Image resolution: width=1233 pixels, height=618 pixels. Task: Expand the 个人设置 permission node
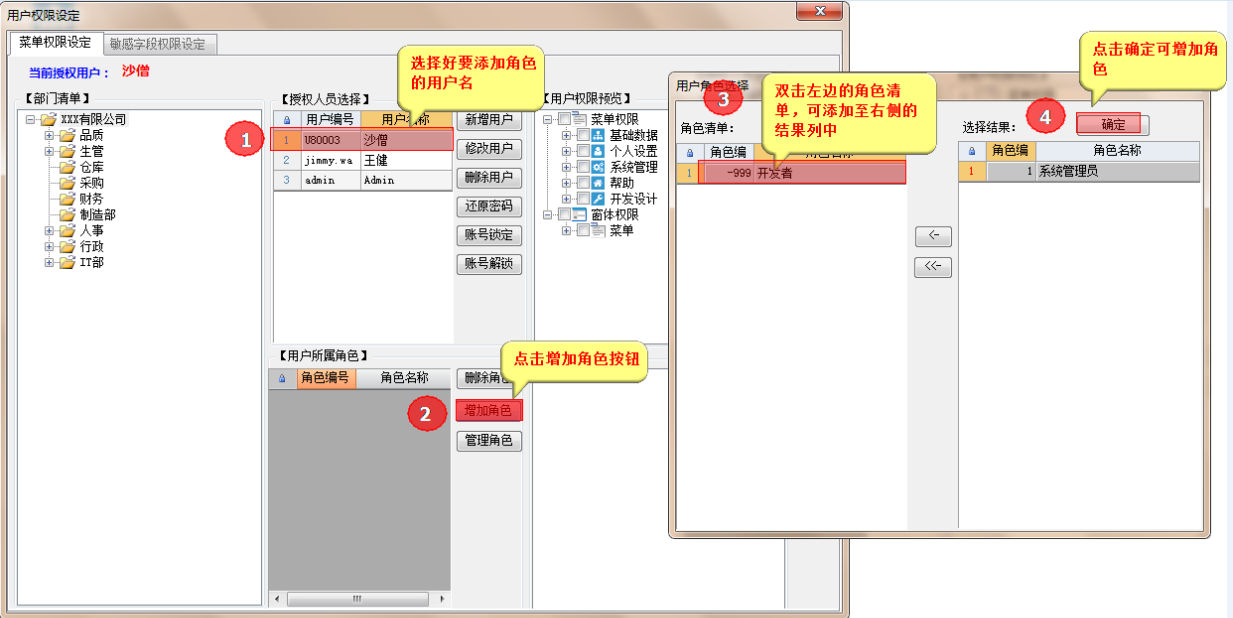[x=568, y=152]
